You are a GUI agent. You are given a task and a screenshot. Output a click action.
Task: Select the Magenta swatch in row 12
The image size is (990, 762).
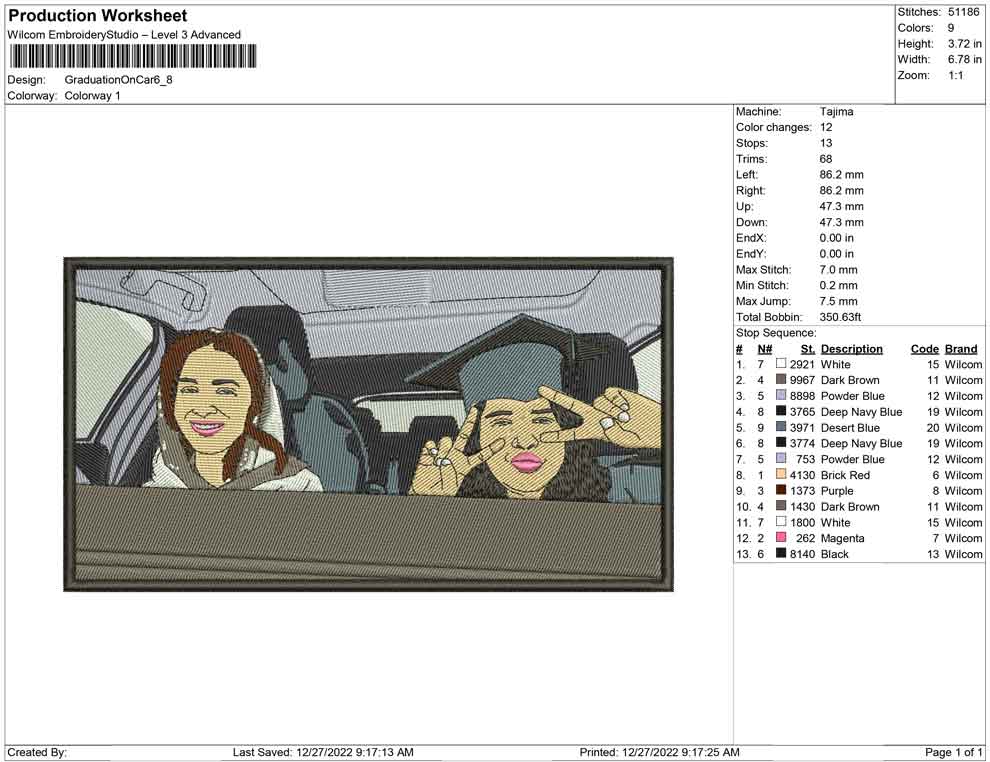[x=781, y=538]
